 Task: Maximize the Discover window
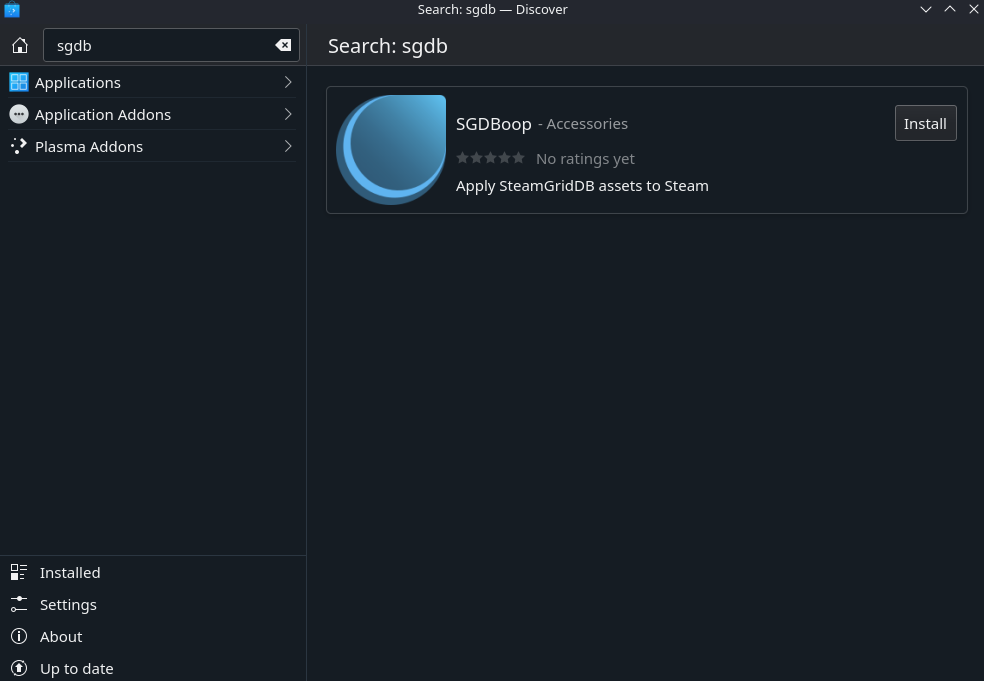950,9
